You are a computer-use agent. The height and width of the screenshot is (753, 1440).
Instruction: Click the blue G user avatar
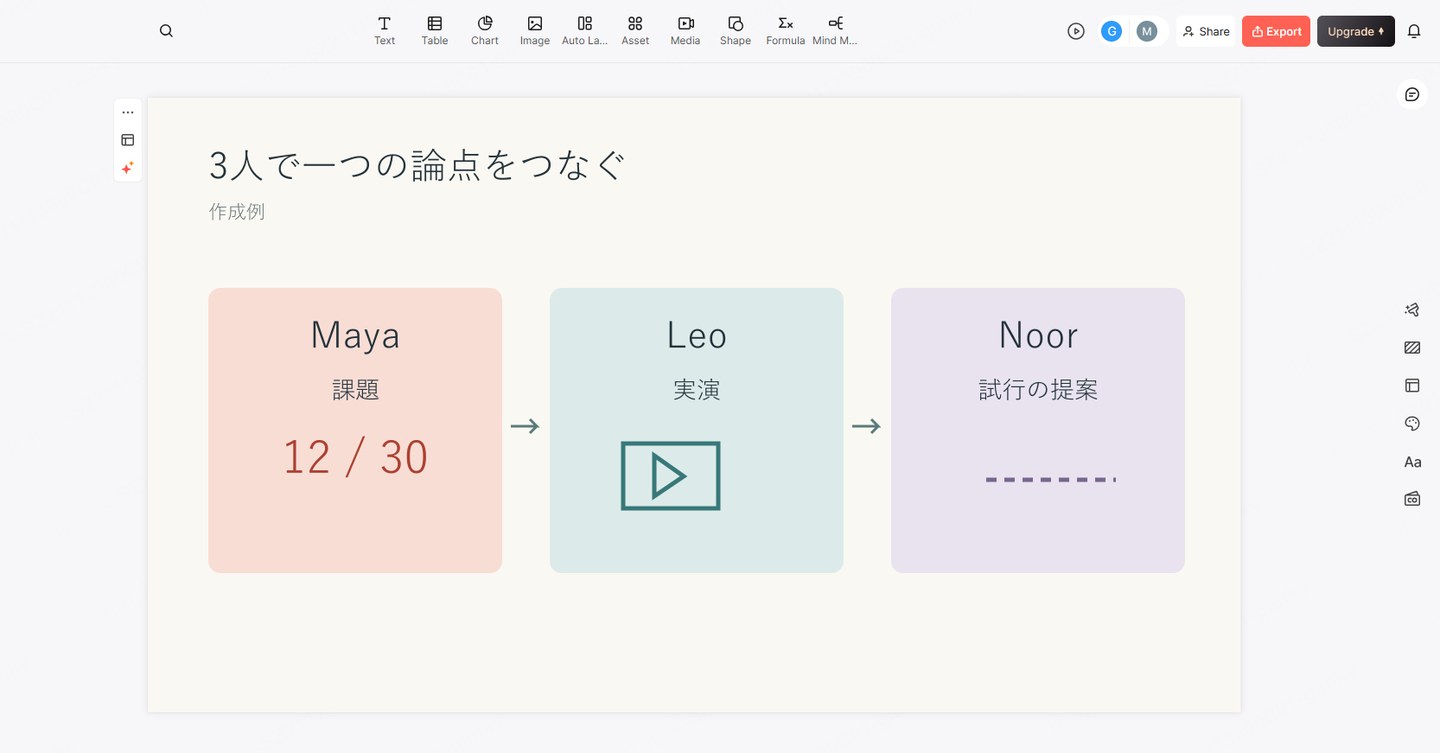pos(1111,31)
